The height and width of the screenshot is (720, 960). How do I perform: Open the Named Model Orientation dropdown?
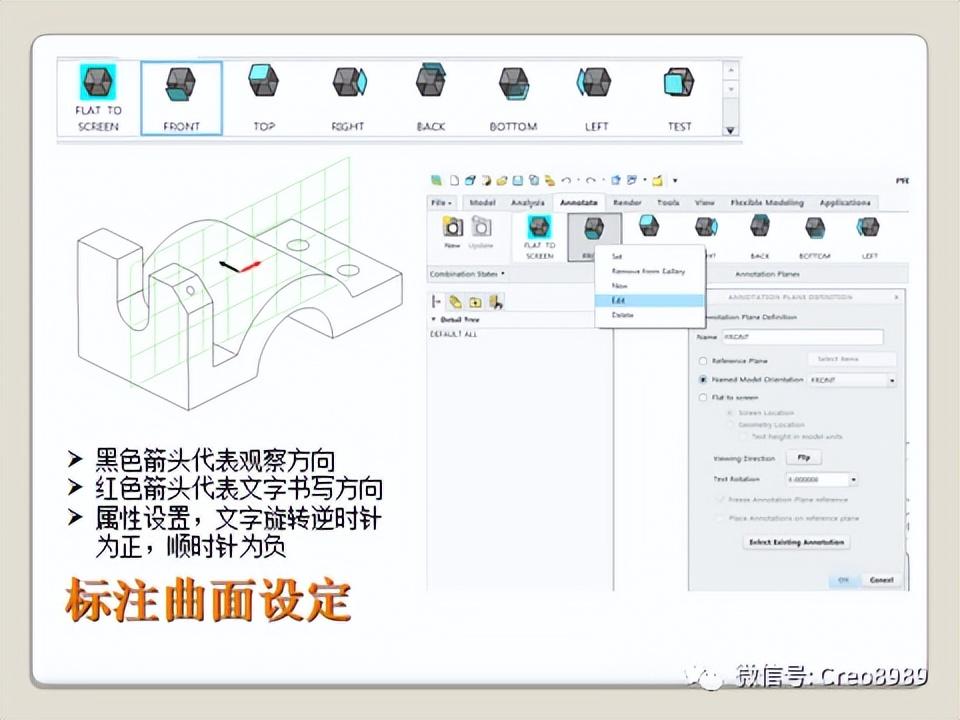tap(892, 381)
